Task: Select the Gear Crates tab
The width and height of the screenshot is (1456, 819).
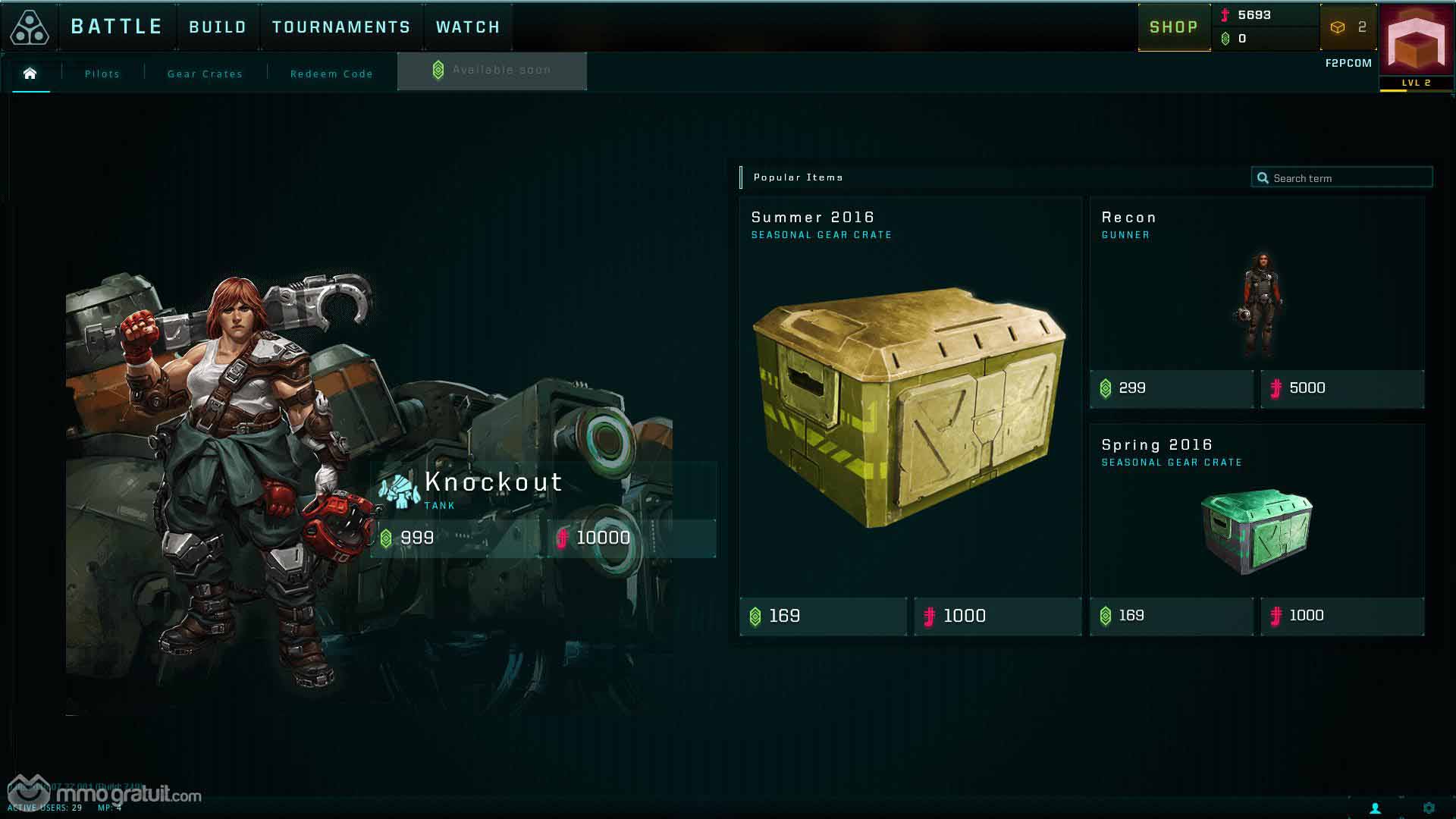Action: (x=205, y=74)
